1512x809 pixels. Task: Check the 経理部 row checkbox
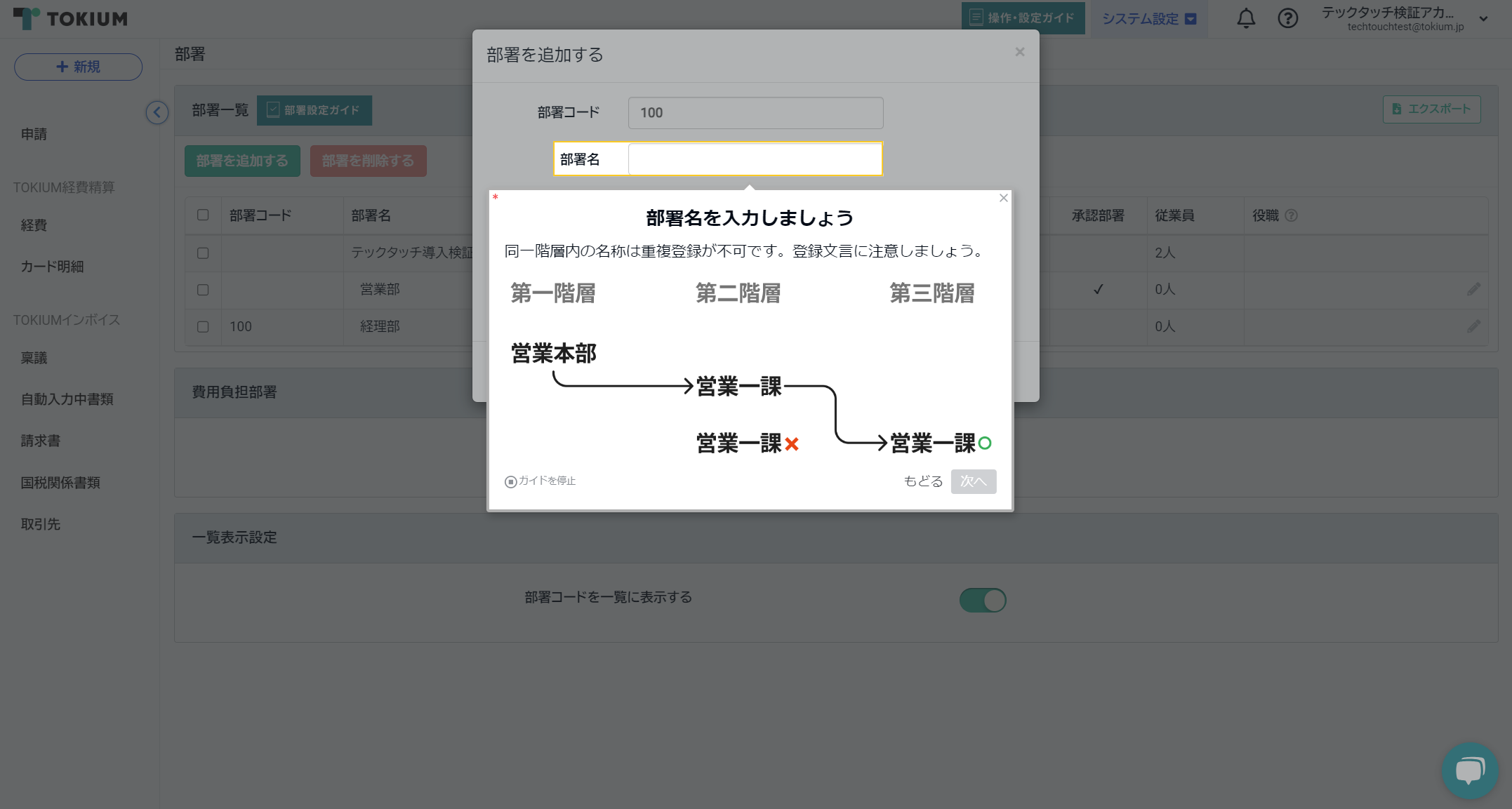tap(203, 326)
